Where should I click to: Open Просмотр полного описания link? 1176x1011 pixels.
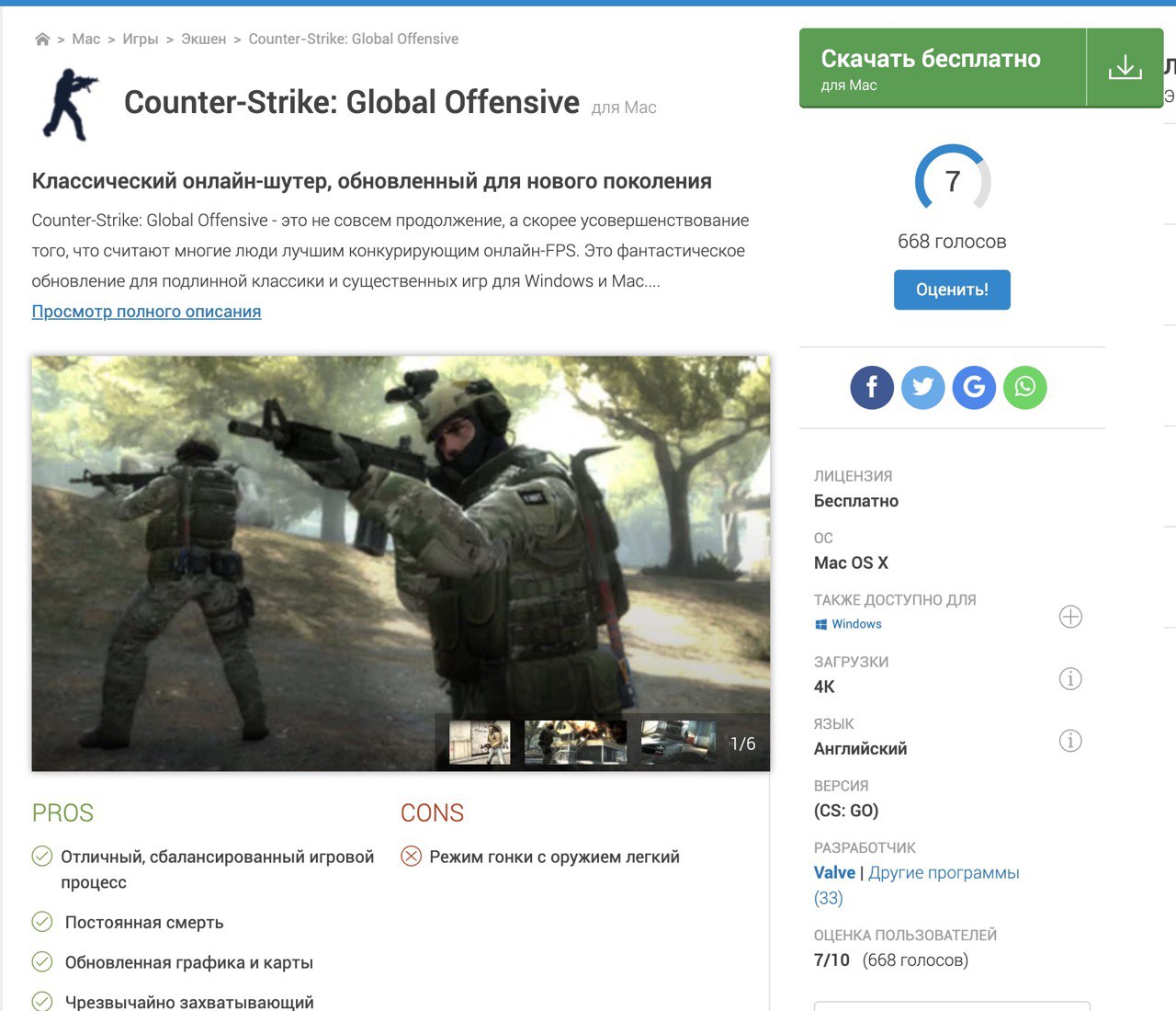146,312
